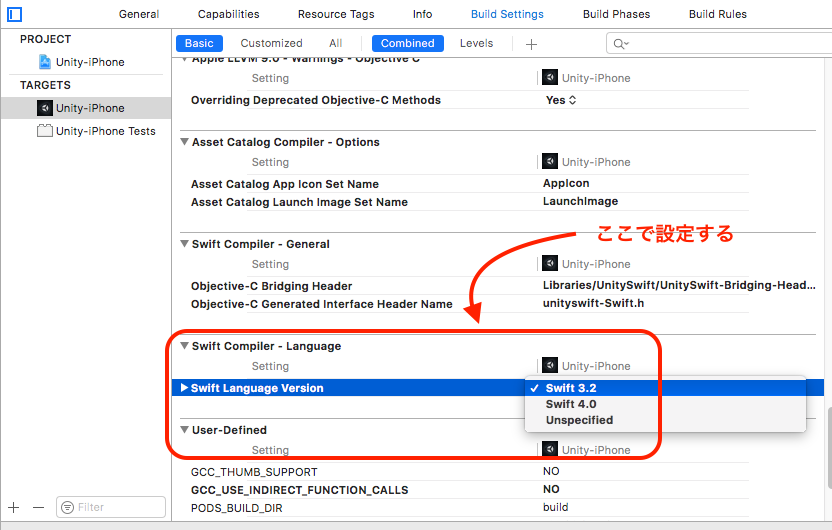Click Unity-iPhone column icon under Asset Catalog
832x530 pixels.
pos(550,161)
